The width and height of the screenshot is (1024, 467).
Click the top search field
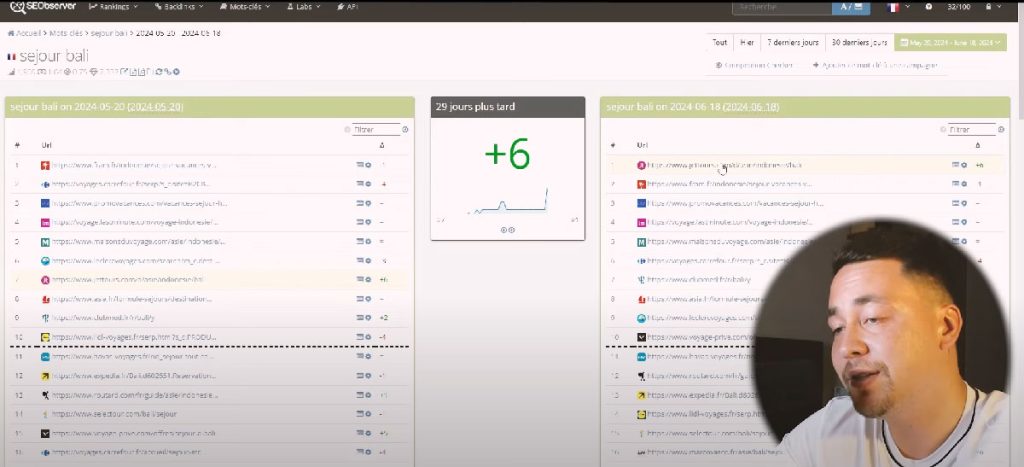[x=781, y=8]
